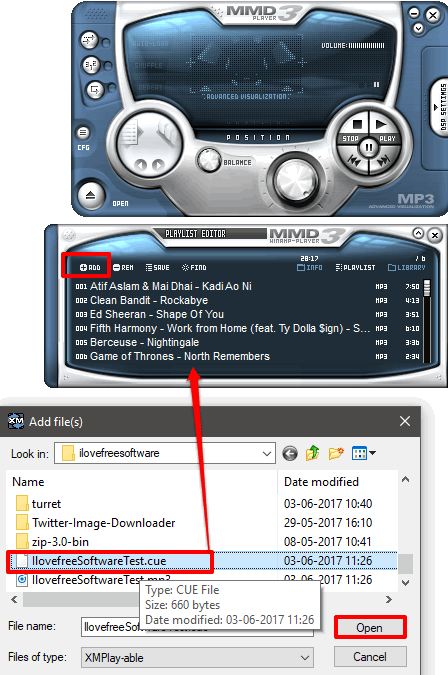The image size is (448, 675).
Task: Toggle the Shuffle mode button
Action: (91, 65)
